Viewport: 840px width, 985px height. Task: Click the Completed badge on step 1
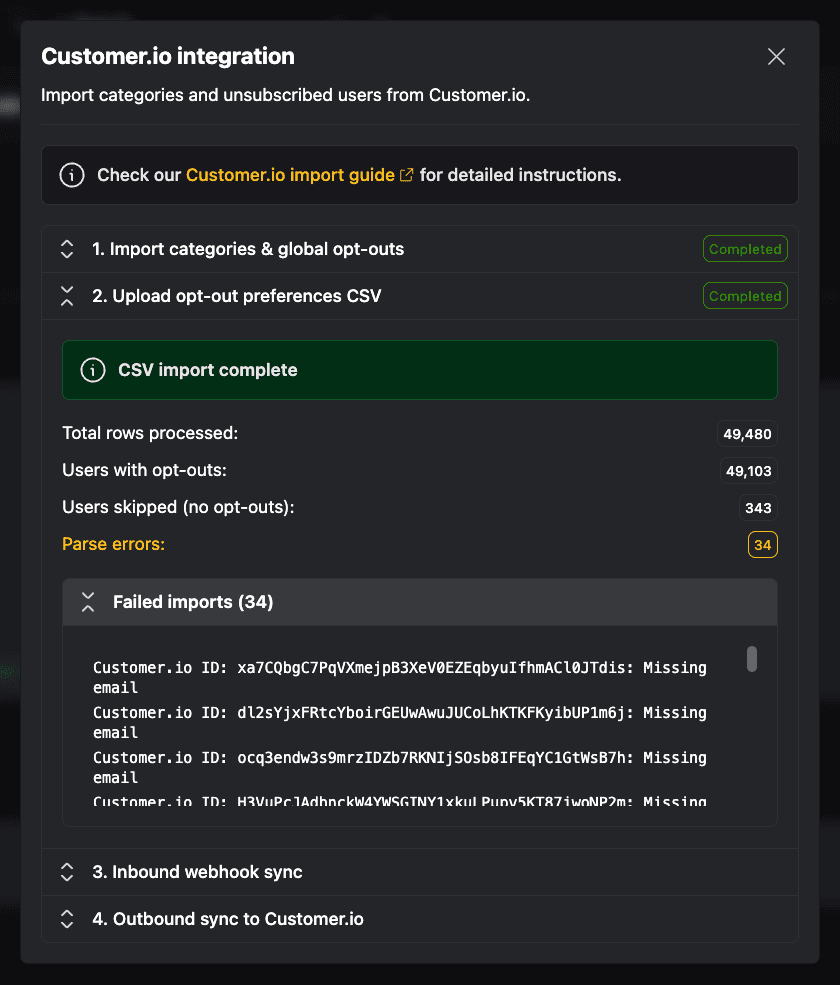pos(745,249)
